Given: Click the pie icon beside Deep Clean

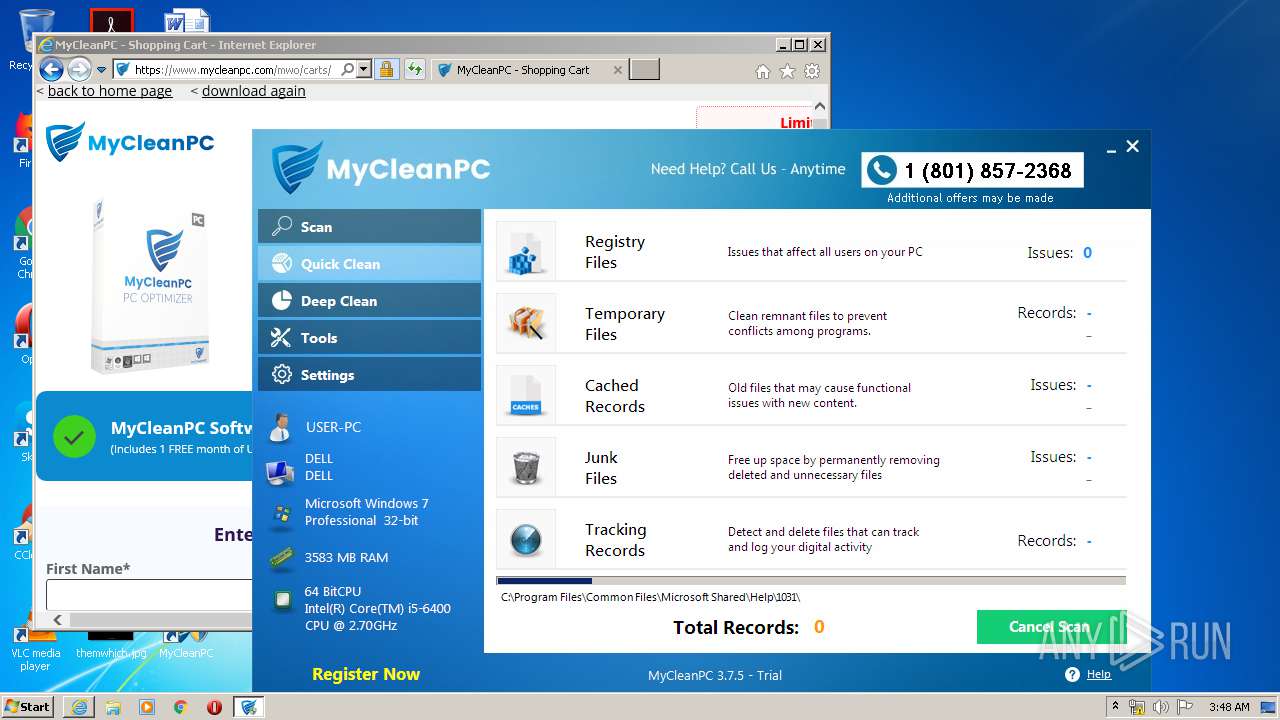Looking at the screenshot, I should pyautogui.click(x=282, y=301).
